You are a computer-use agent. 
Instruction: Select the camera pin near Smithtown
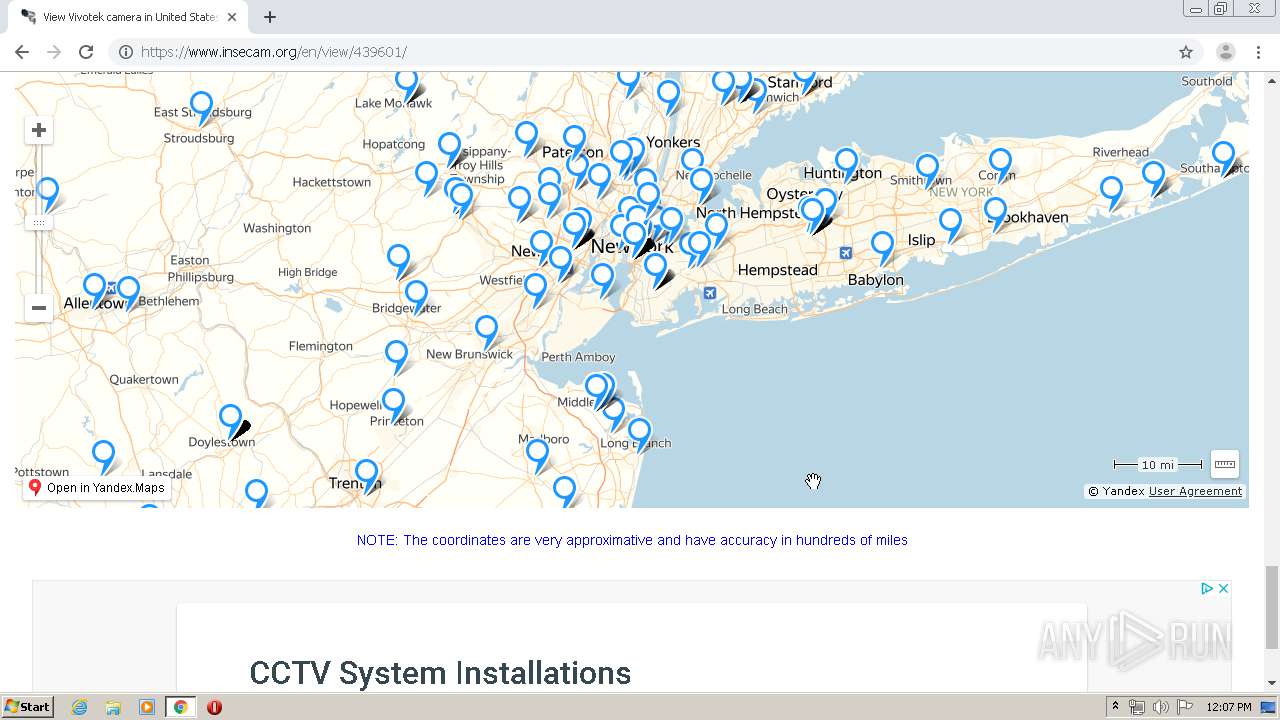(x=928, y=170)
